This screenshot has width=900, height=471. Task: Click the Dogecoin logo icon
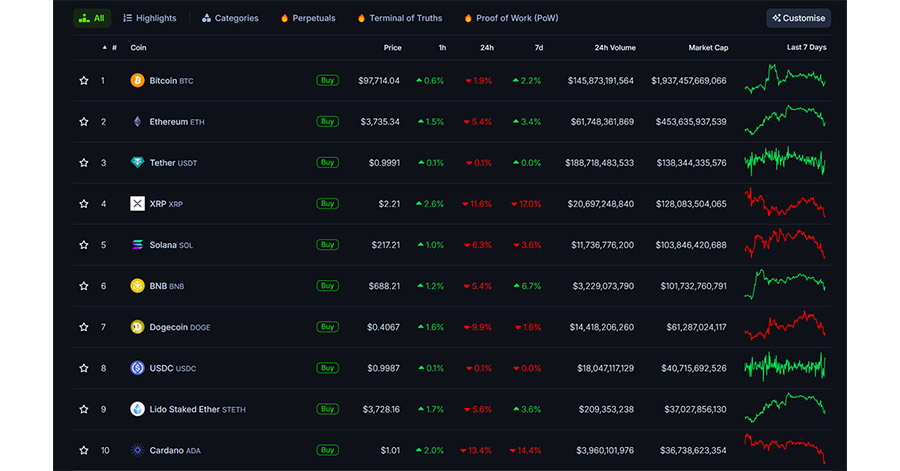click(x=137, y=327)
